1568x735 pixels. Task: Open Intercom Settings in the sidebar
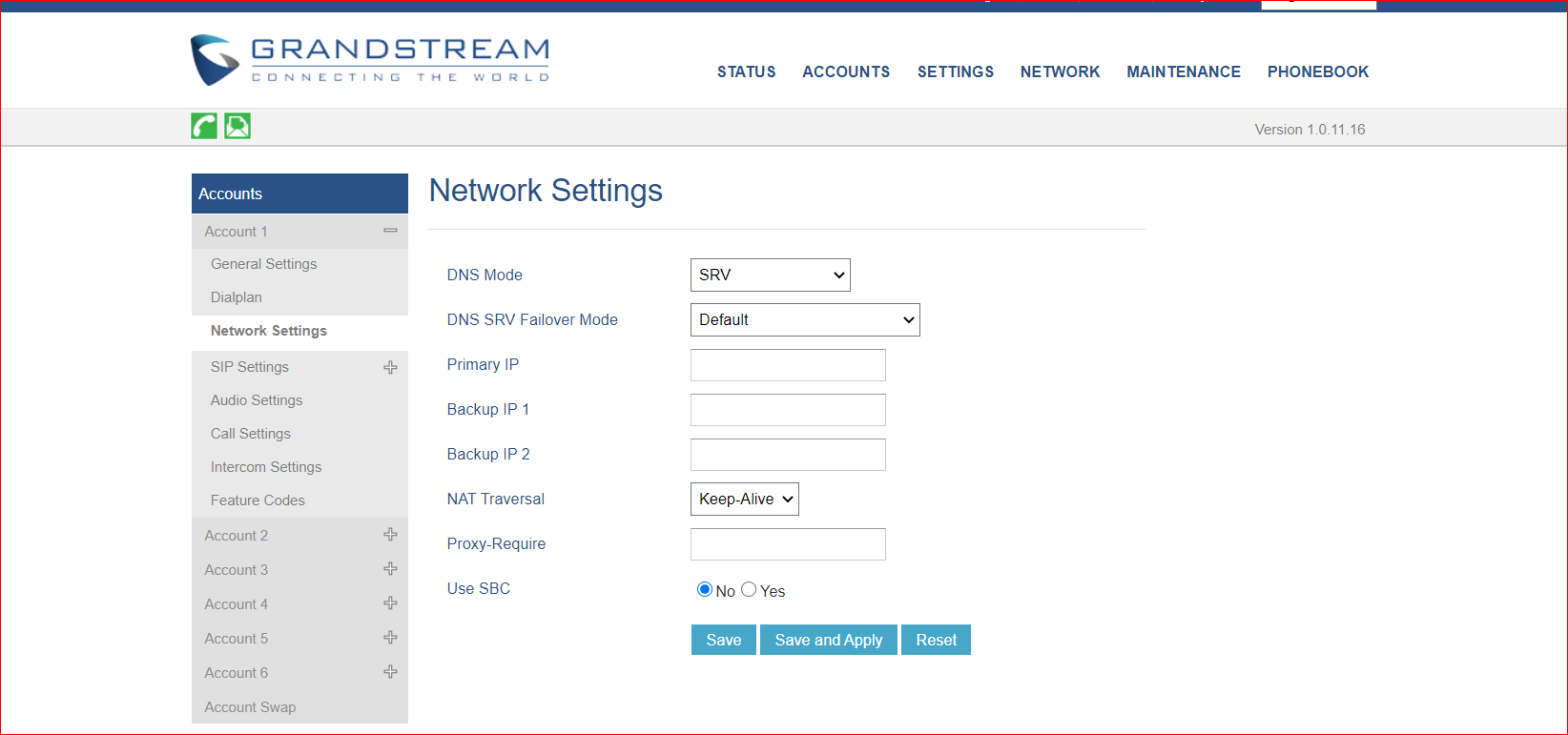[x=266, y=467]
